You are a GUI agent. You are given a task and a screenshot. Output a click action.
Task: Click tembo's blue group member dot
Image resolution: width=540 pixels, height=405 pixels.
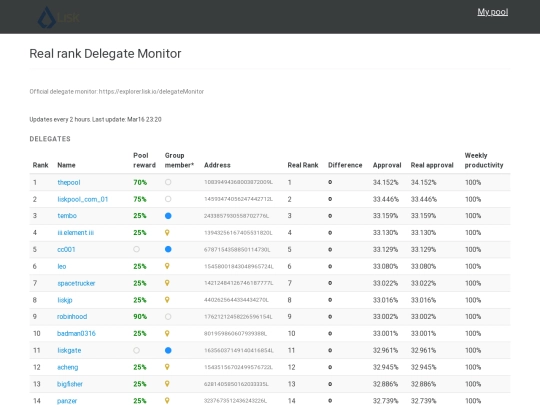pos(168,216)
